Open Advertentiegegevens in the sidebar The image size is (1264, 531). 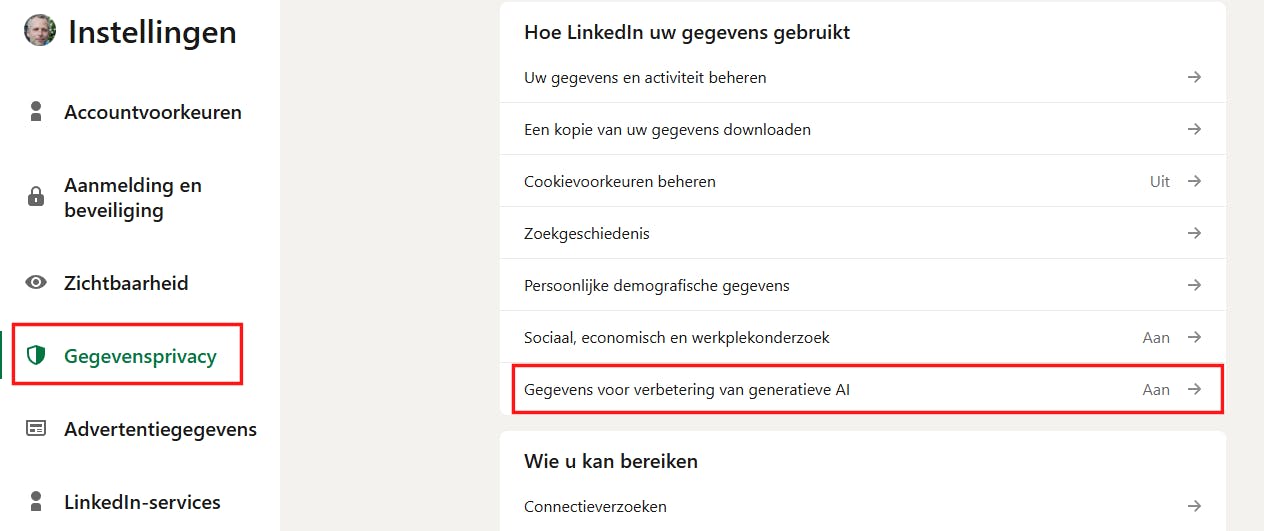tap(160, 429)
